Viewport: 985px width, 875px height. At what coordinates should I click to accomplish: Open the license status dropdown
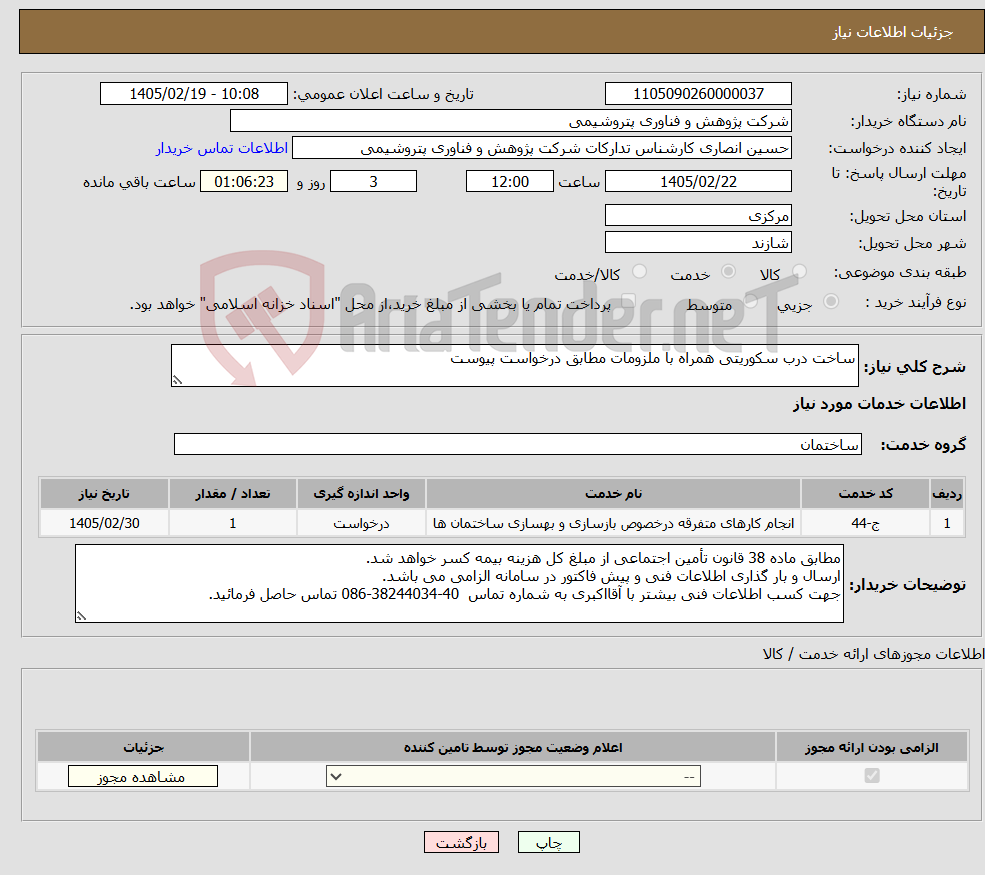click(513, 776)
